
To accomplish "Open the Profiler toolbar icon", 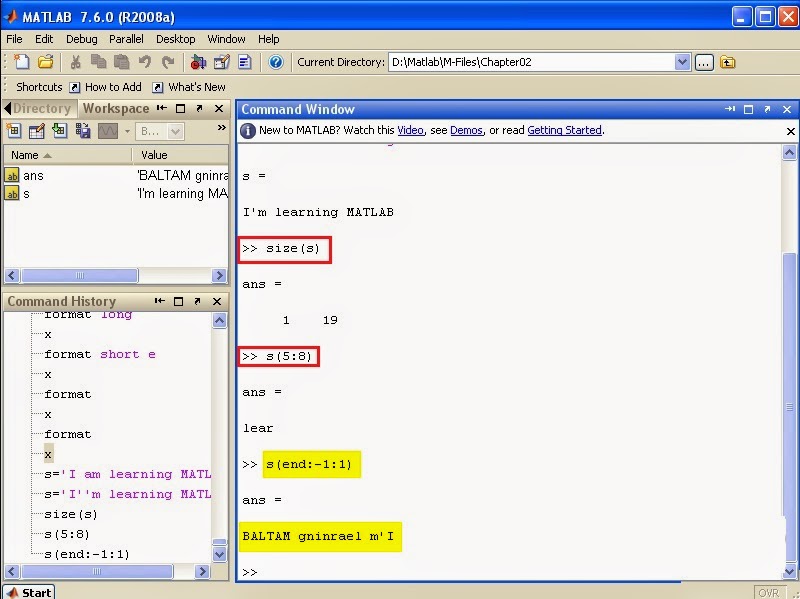I will coord(243,62).
